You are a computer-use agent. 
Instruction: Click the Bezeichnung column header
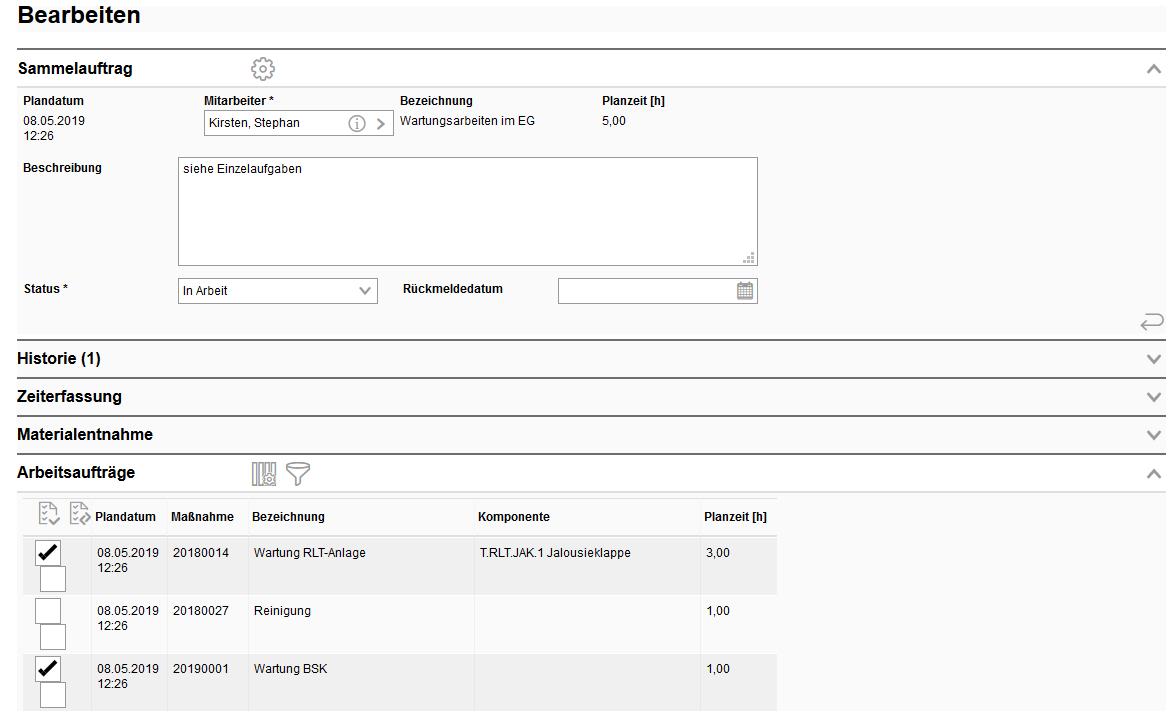coord(288,517)
